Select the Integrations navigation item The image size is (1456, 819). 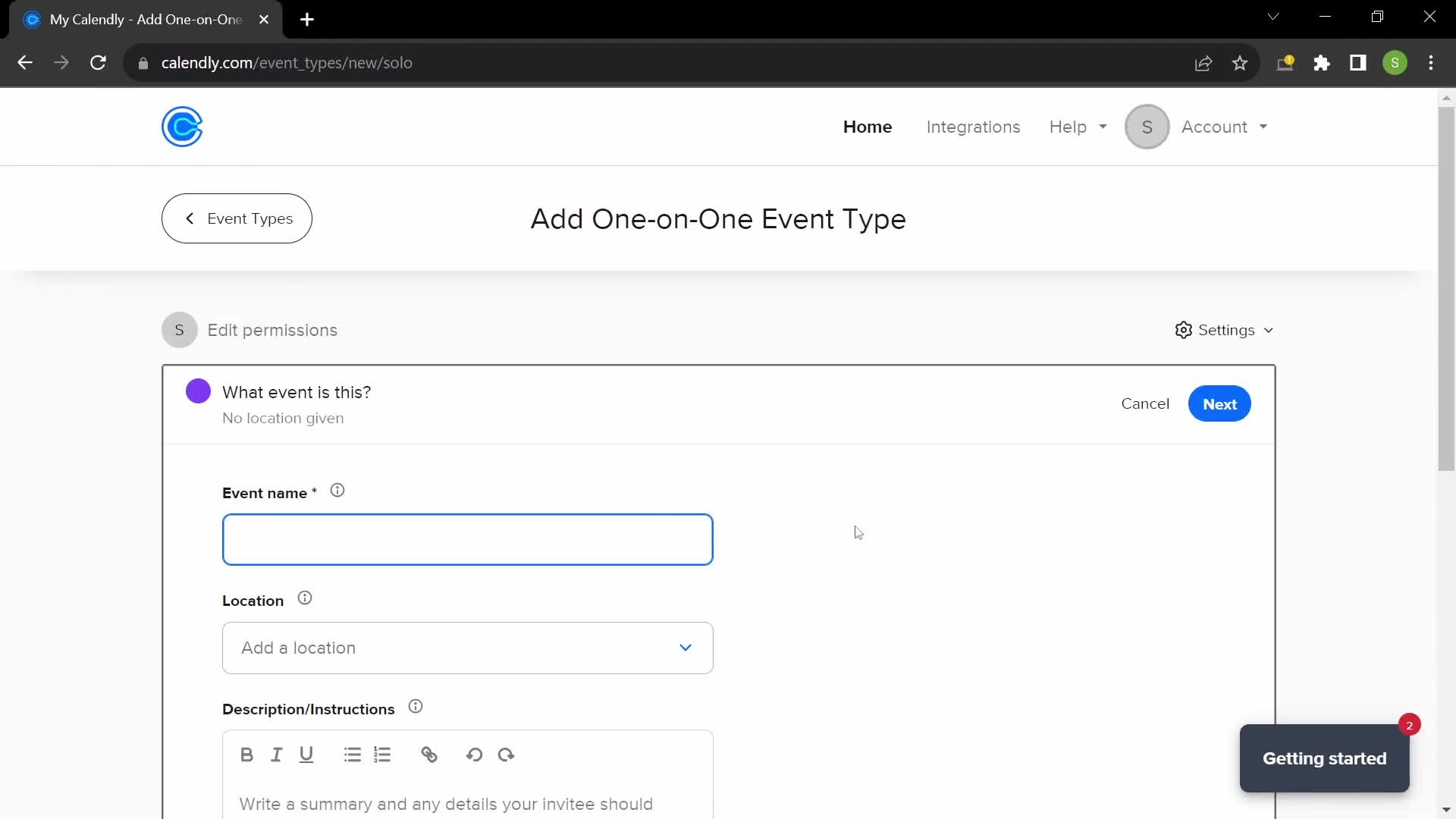coord(972,127)
